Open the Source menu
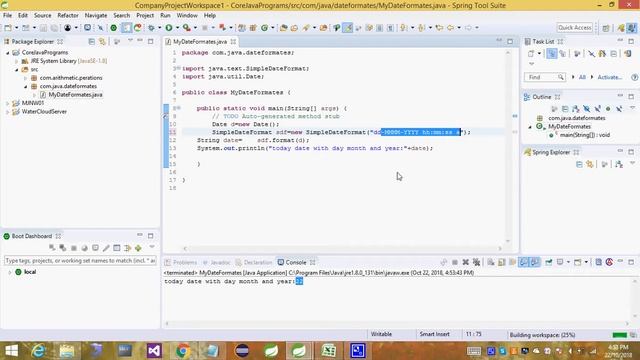The height and width of the screenshot is (360, 640). pyautogui.click(x=42, y=15)
